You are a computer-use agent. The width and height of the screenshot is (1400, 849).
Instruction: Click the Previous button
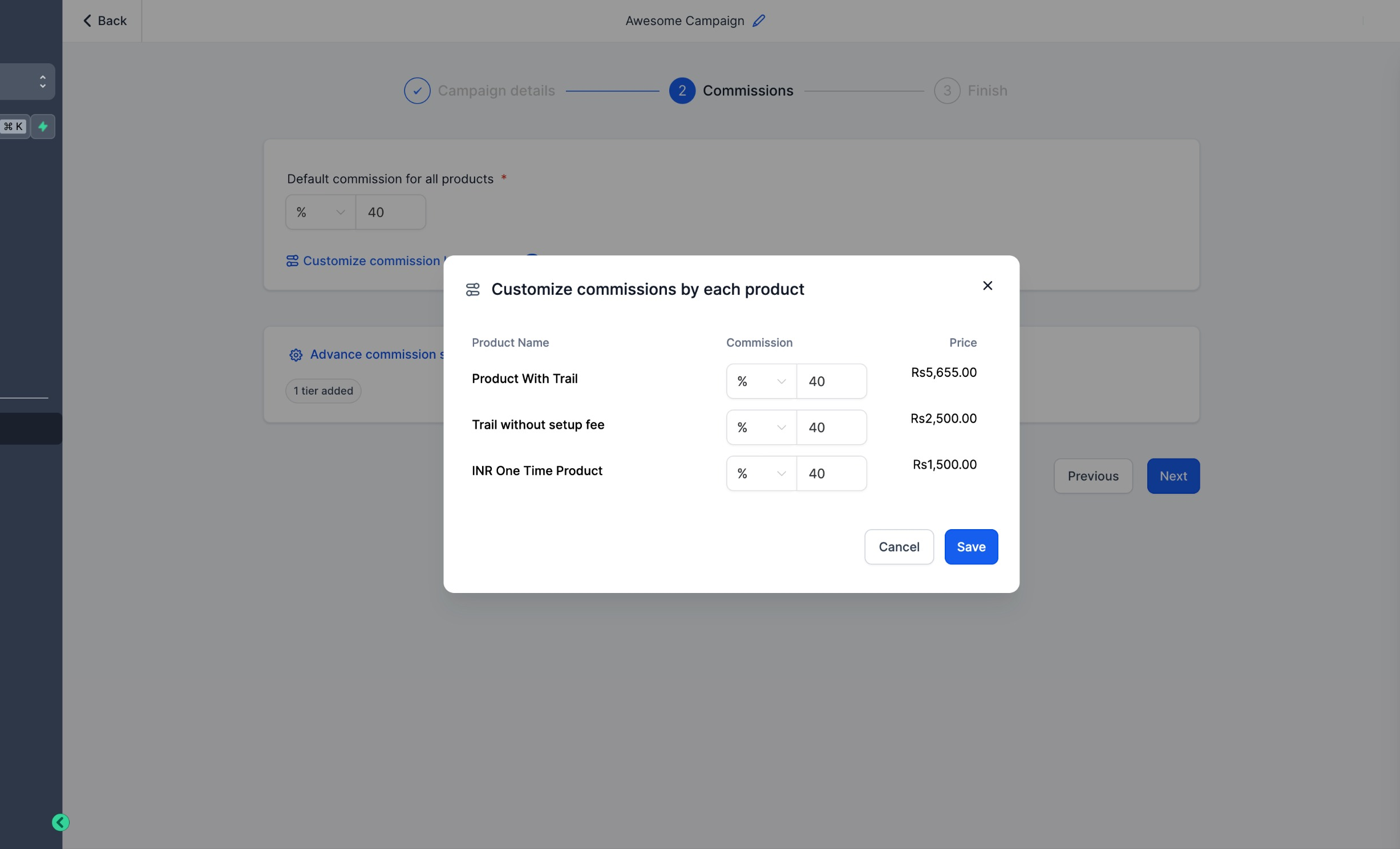click(x=1093, y=476)
